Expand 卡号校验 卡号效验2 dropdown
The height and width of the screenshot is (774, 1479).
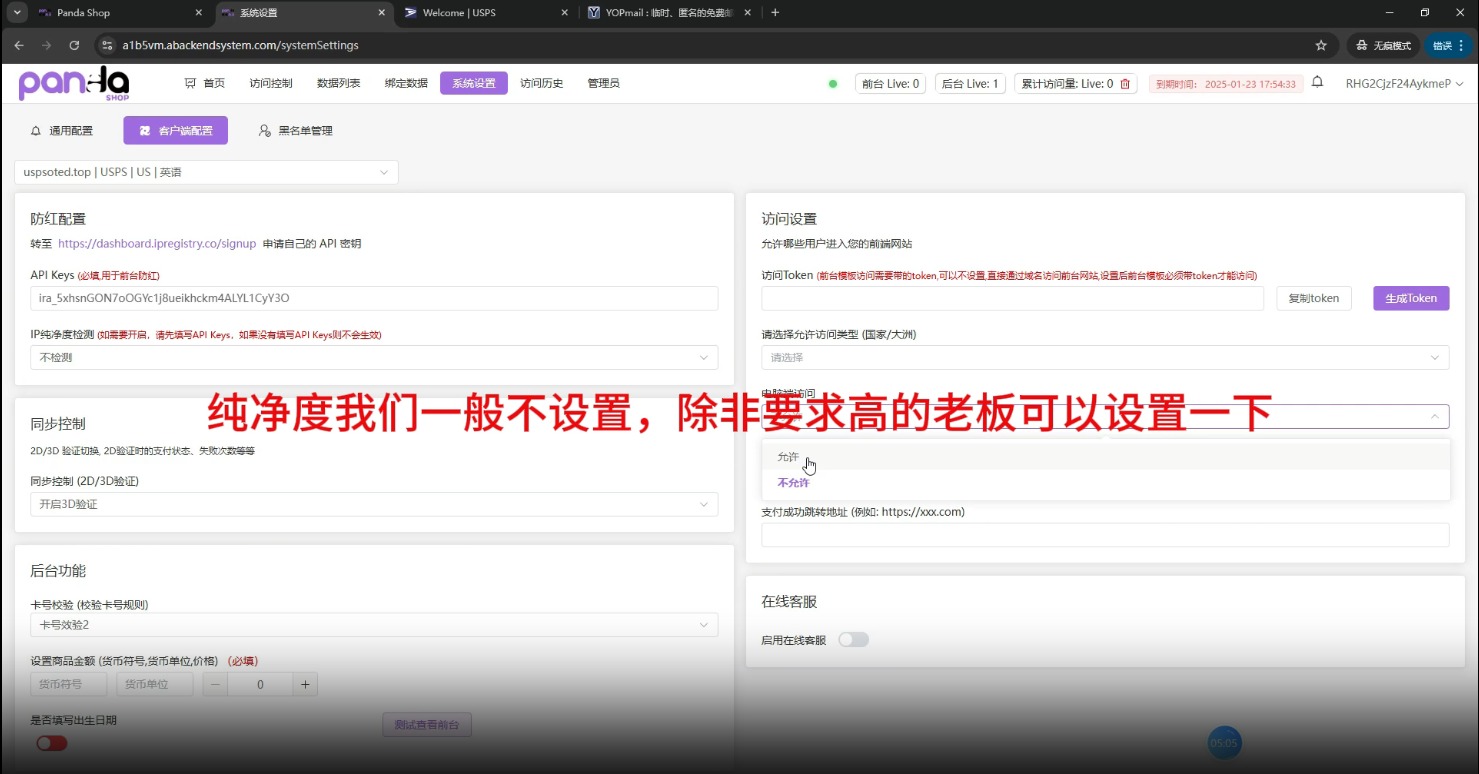coord(374,625)
